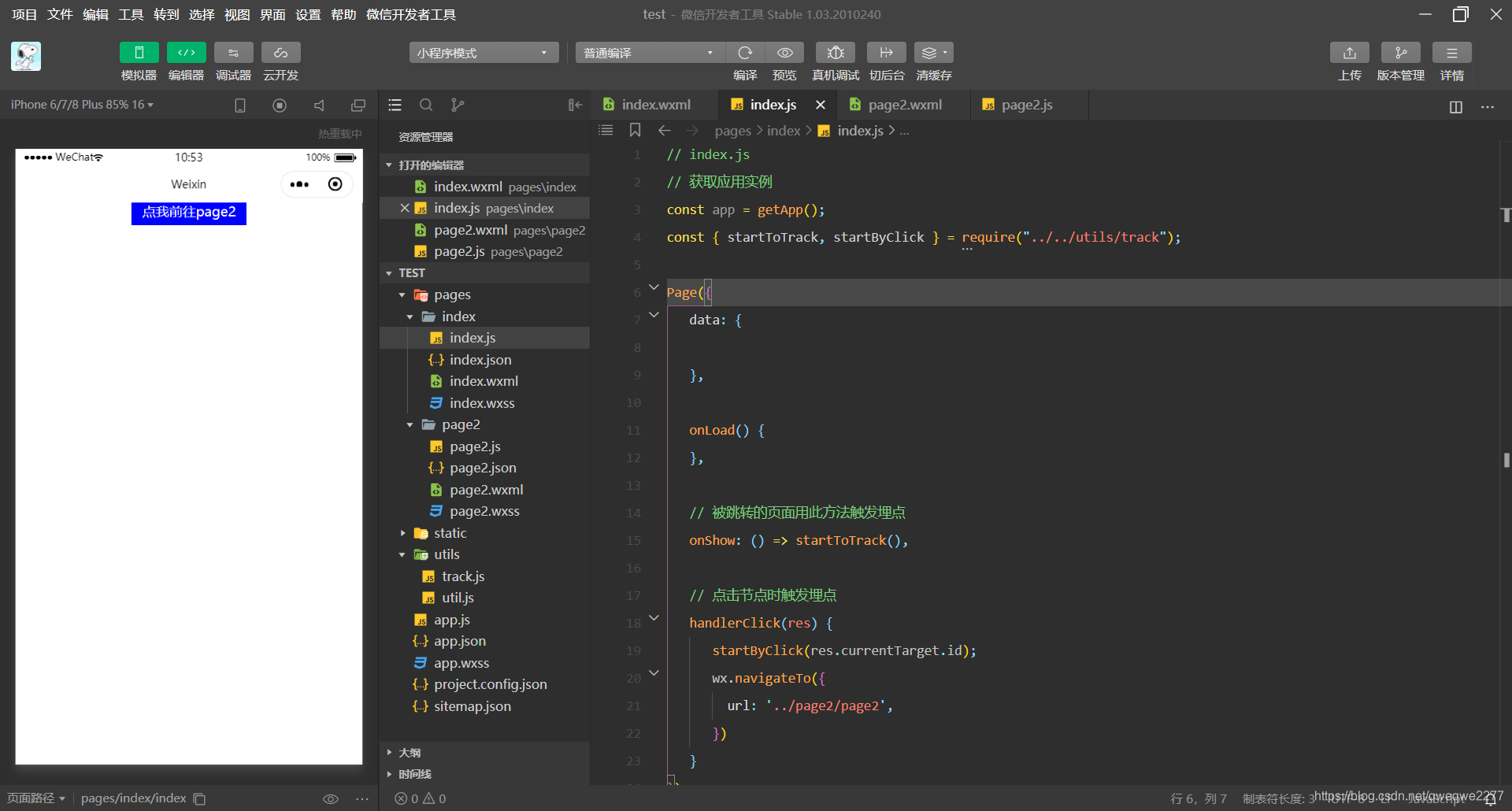Open the 清缓存 clear cache dropdown
Viewport: 1512px width, 811px height.
tap(934, 53)
